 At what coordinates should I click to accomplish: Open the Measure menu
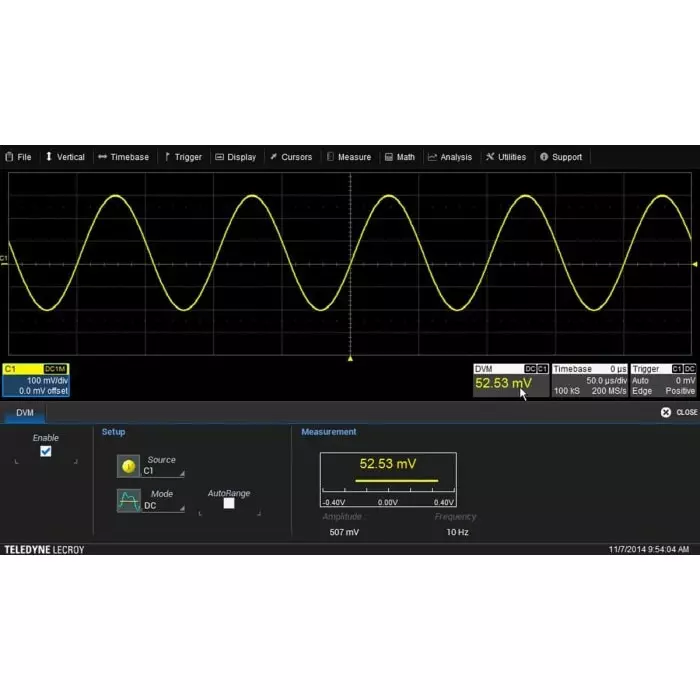click(349, 157)
